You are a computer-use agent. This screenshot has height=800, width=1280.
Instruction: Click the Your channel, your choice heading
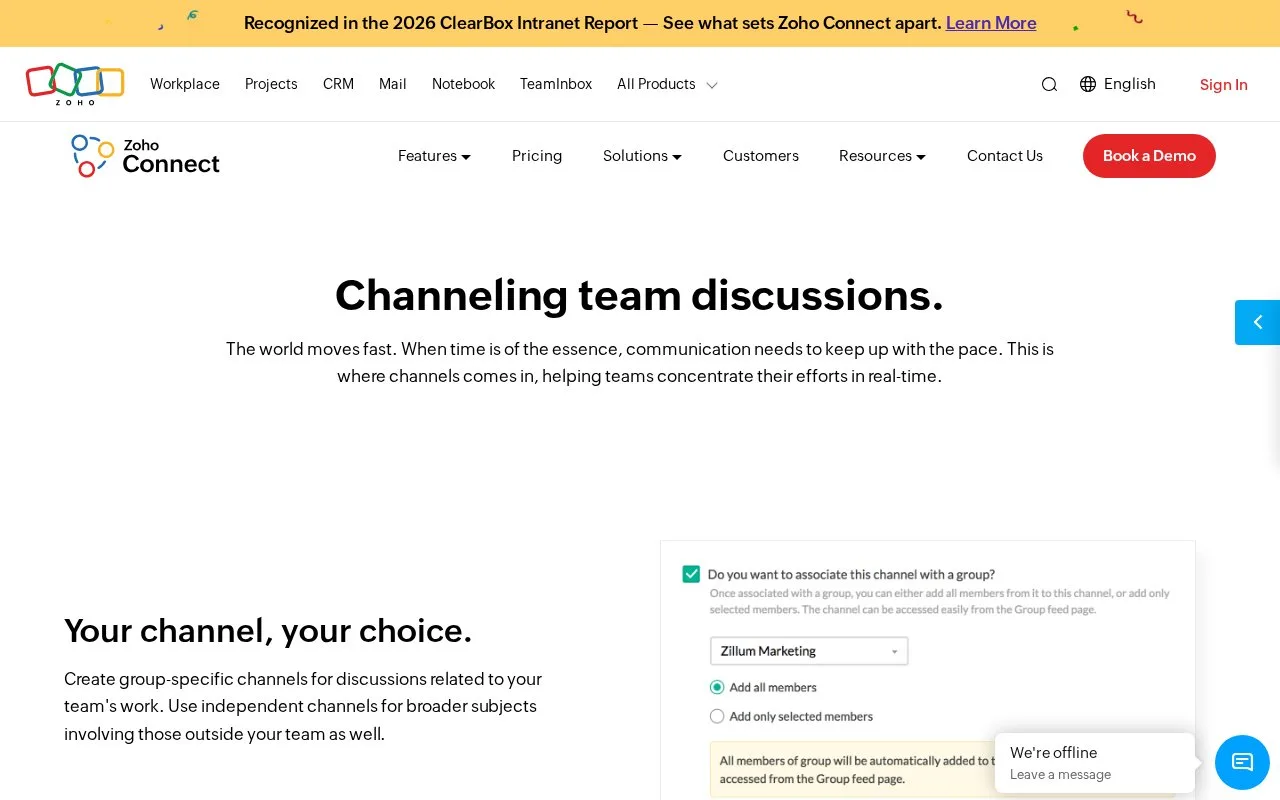coord(268,631)
